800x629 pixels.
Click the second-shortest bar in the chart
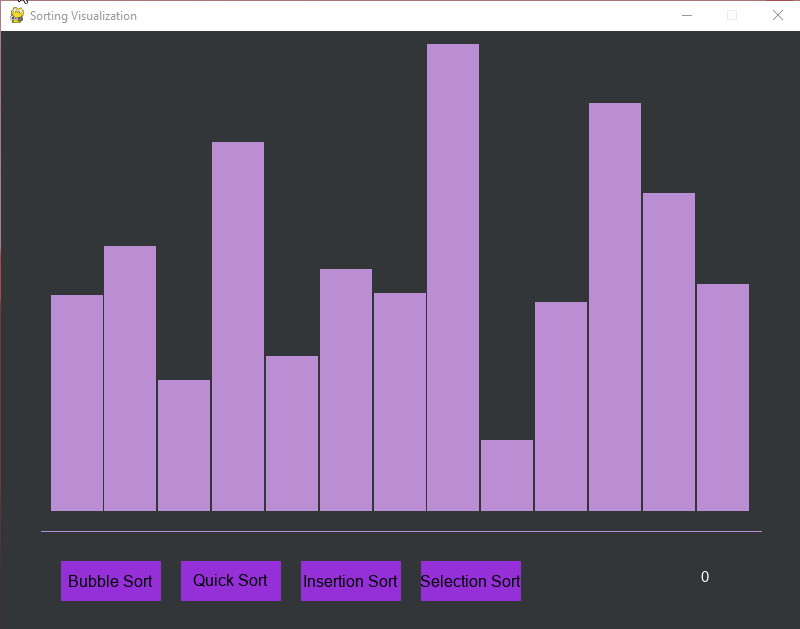pos(184,445)
